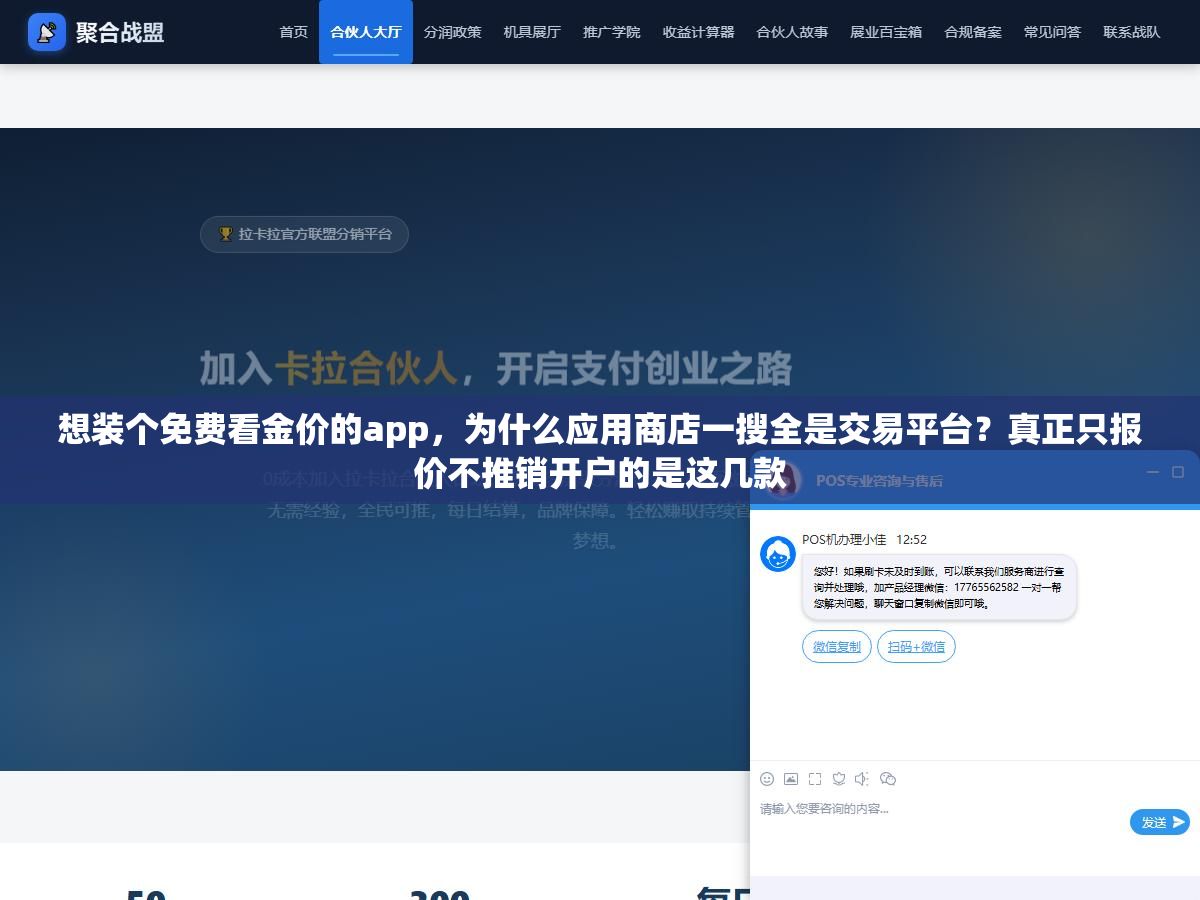Click 联系战队 in nav bar
The height and width of the screenshot is (900, 1200).
[1132, 32]
